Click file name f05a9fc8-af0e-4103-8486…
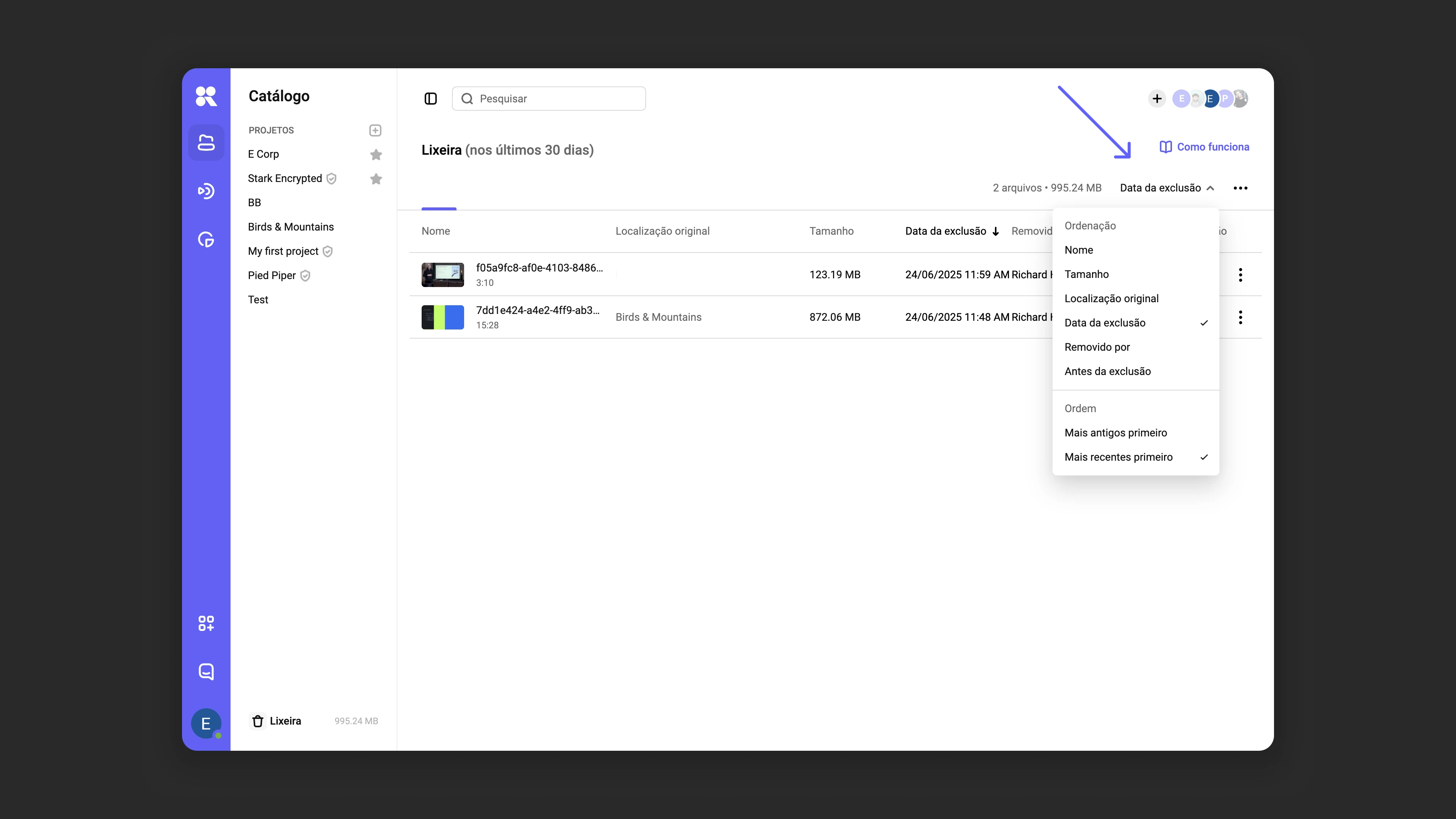Screen dimensions: 1456x819 click(539, 268)
